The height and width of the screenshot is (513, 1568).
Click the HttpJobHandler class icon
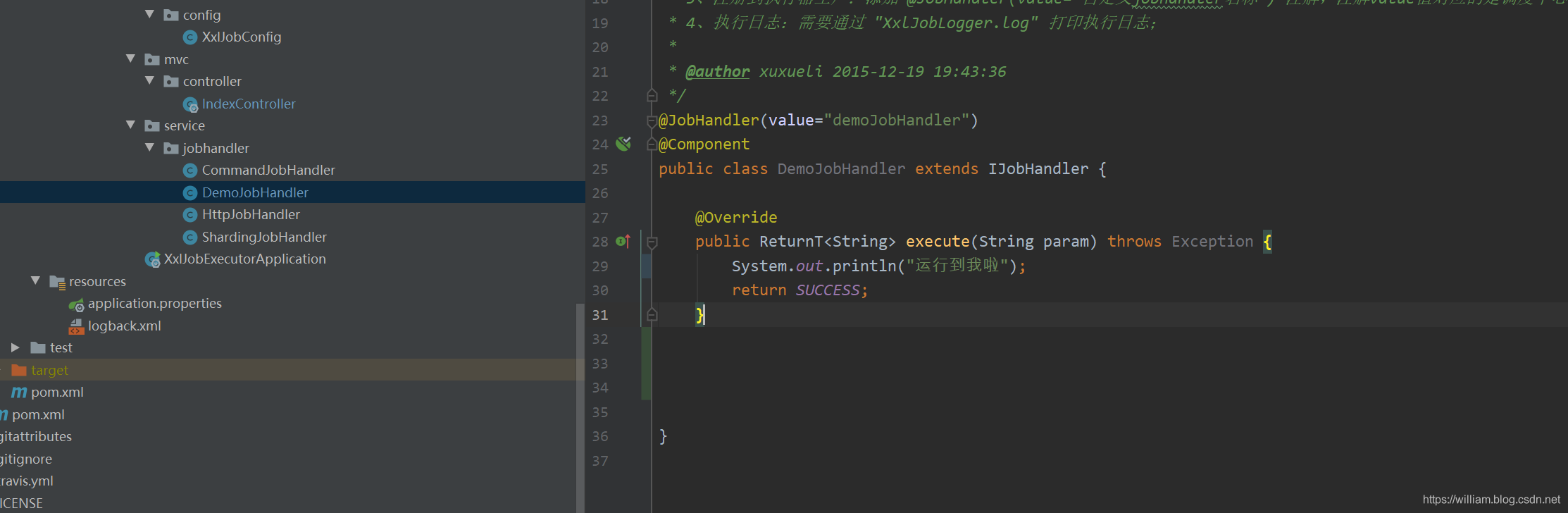189,215
